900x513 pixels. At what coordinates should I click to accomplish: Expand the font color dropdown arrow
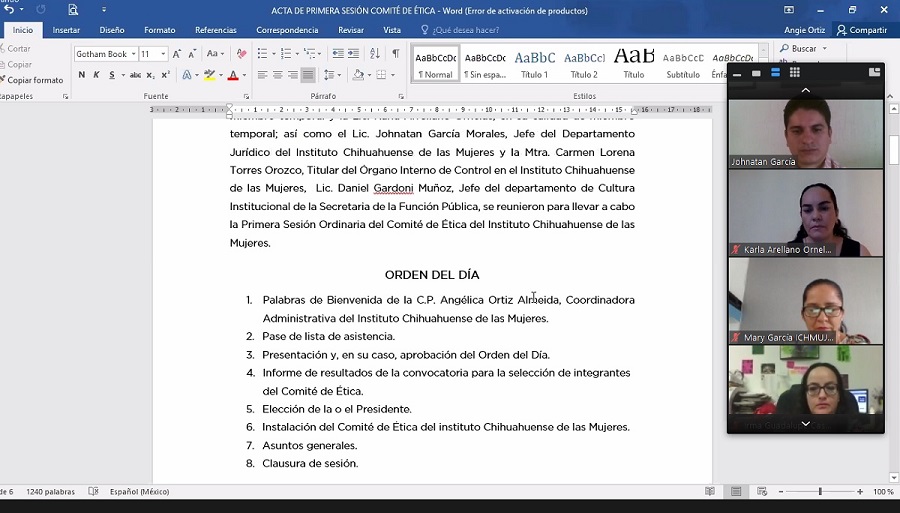pyautogui.click(x=244, y=75)
